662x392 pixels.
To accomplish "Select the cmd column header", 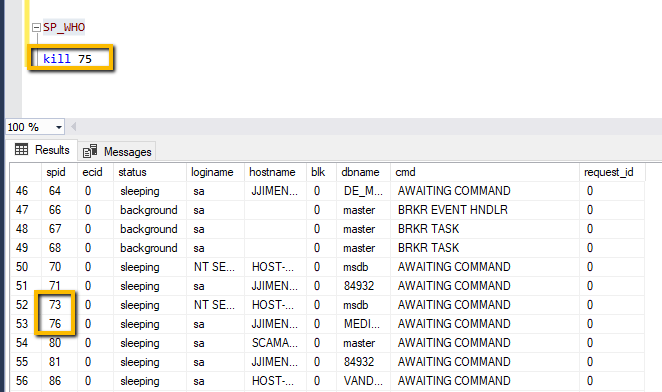I will point(485,172).
